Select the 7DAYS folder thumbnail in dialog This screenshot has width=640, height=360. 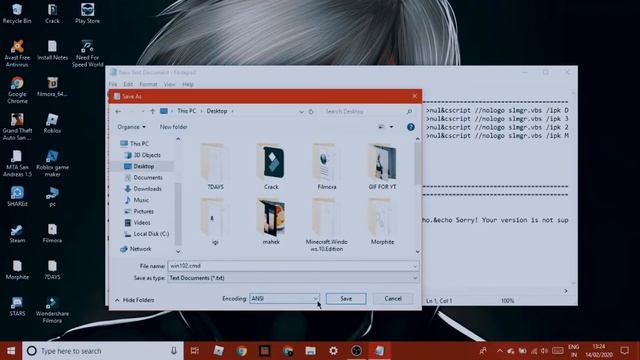[215, 167]
